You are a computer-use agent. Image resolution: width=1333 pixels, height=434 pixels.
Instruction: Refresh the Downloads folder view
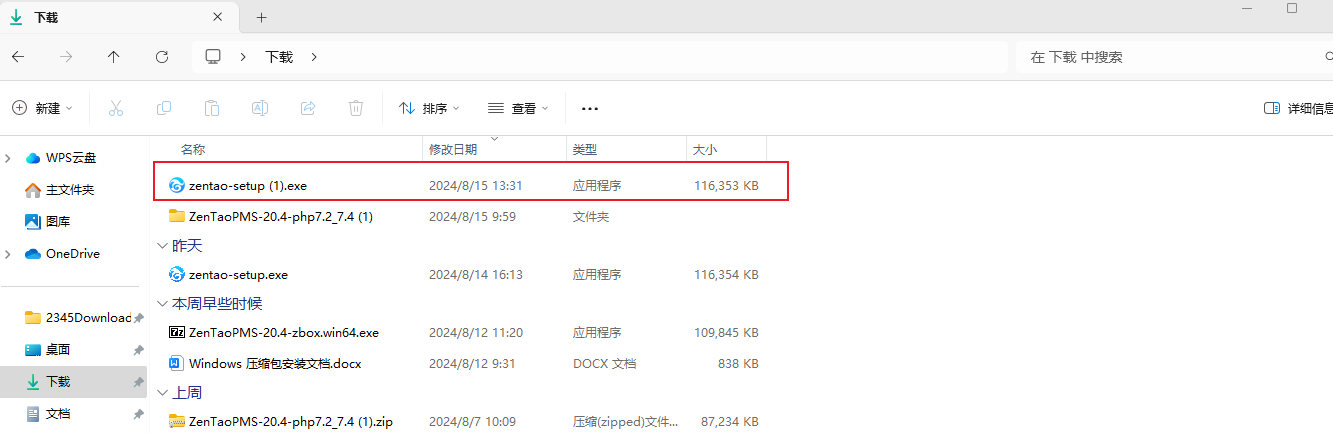[x=162, y=57]
